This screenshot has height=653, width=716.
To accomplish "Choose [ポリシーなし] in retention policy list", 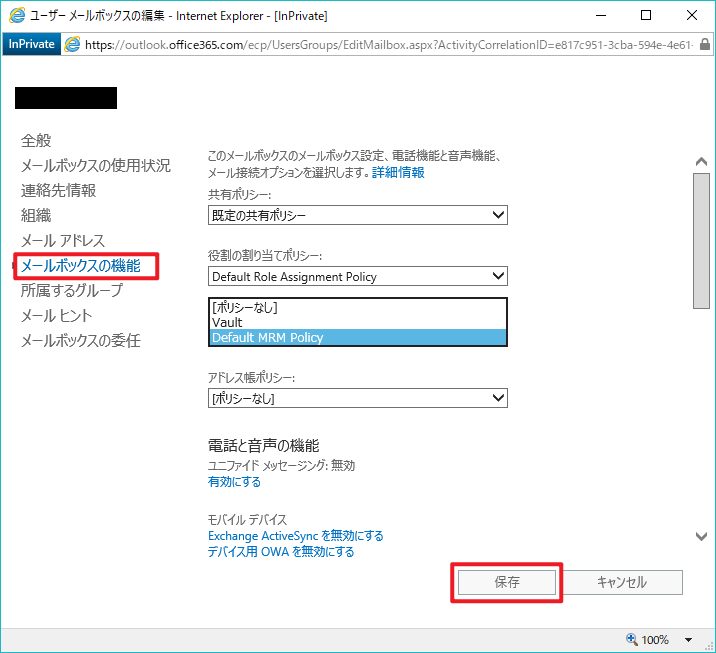I will click(358, 307).
